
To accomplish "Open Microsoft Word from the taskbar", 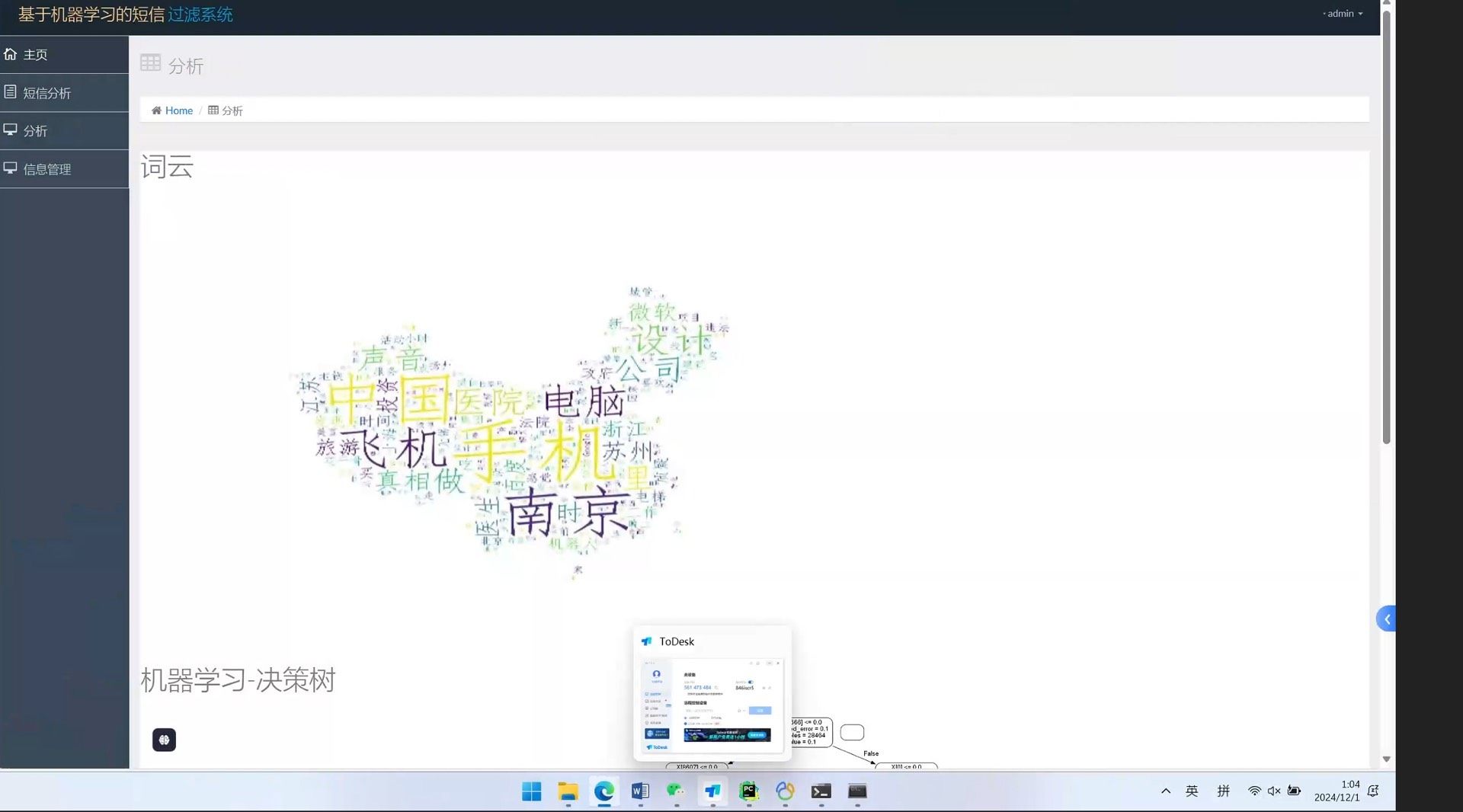I will (640, 791).
